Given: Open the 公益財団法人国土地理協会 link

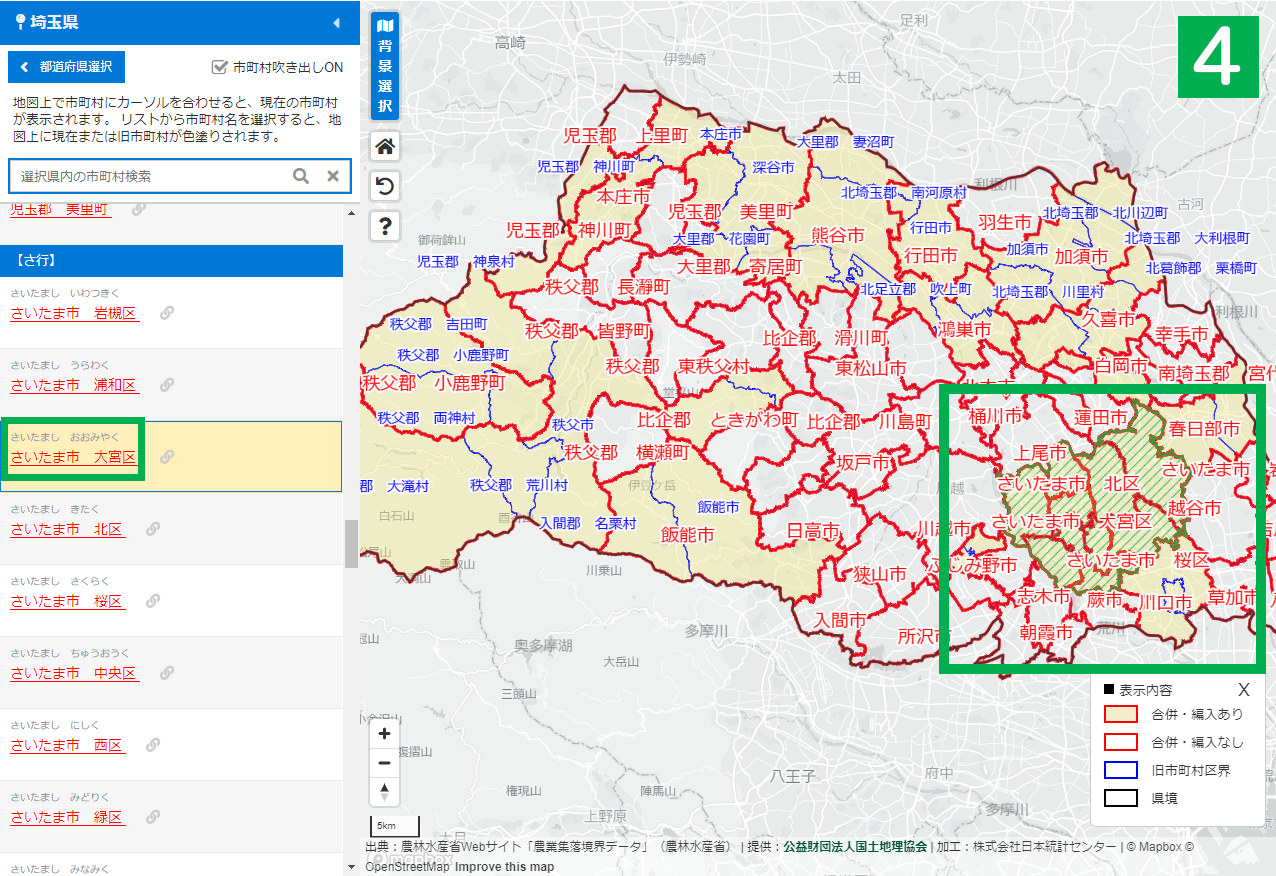Looking at the screenshot, I should [855, 847].
